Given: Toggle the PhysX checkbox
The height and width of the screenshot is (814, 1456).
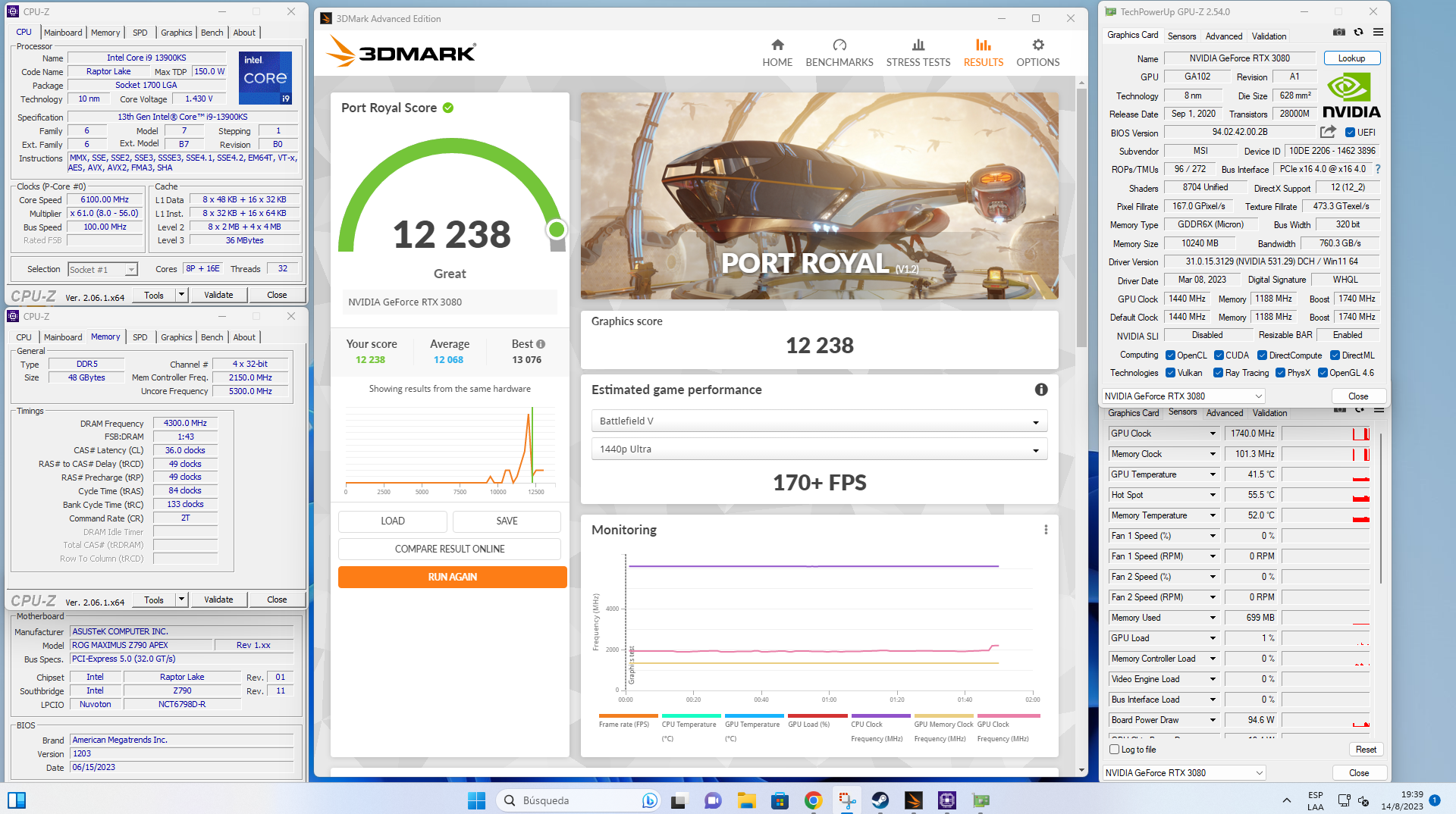Looking at the screenshot, I should (1280, 373).
